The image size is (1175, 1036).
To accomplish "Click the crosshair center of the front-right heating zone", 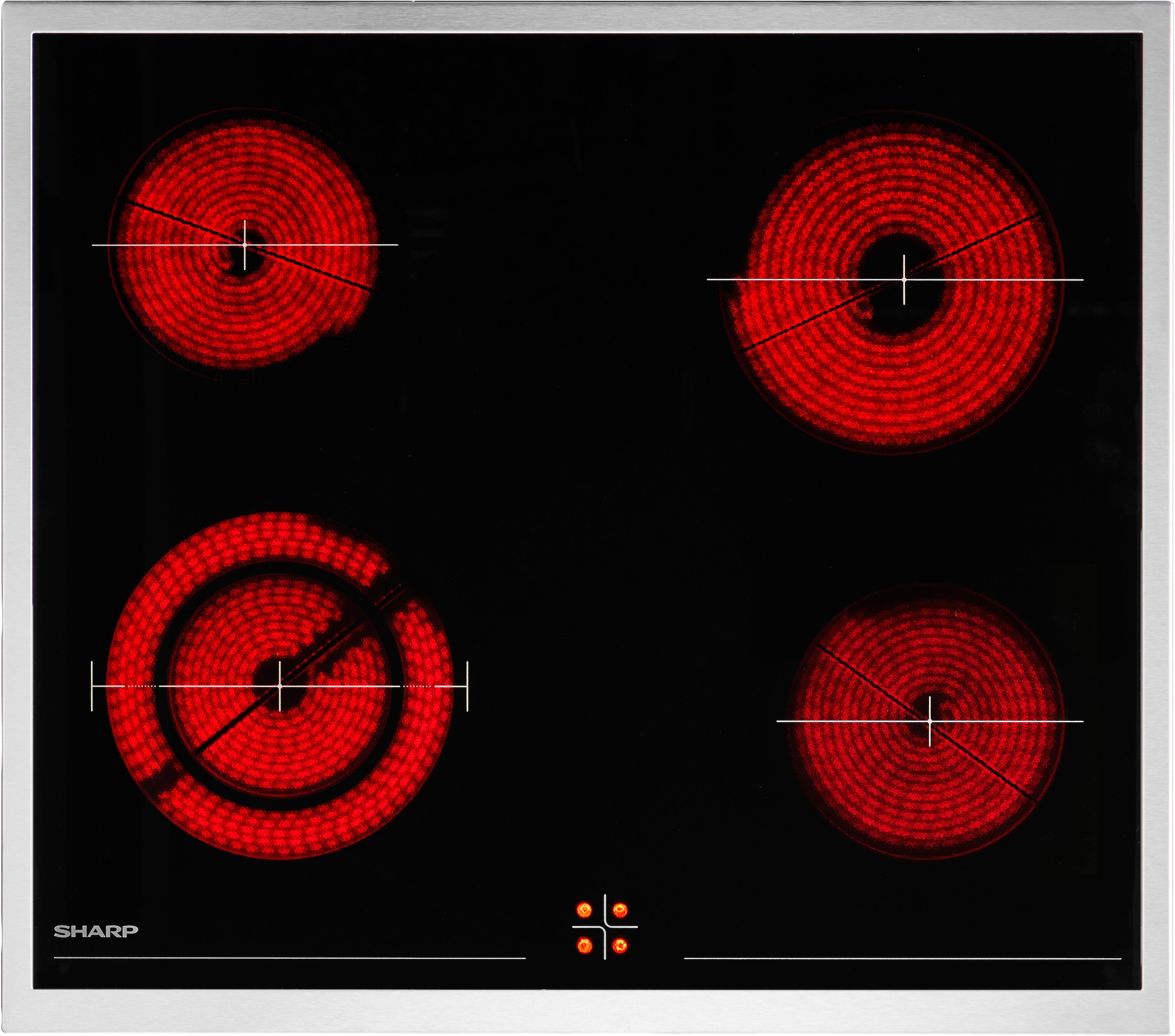I will click(x=930, y=720).
